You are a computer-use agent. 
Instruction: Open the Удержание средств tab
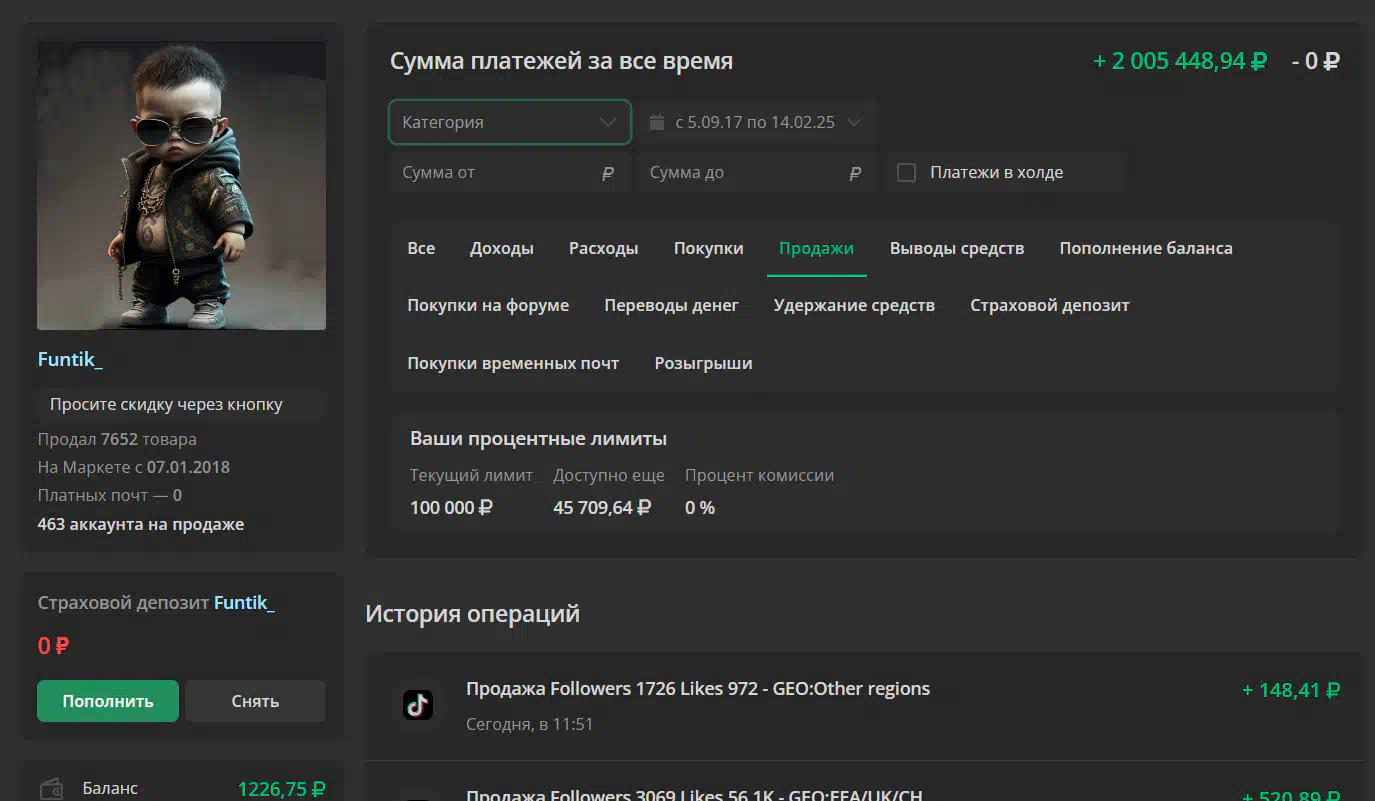[854, 305]
